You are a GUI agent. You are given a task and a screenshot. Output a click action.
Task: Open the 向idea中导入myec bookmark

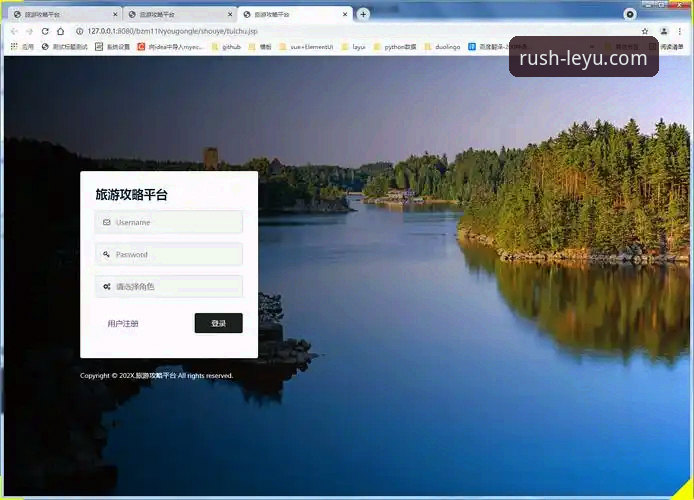click(170, 46)
